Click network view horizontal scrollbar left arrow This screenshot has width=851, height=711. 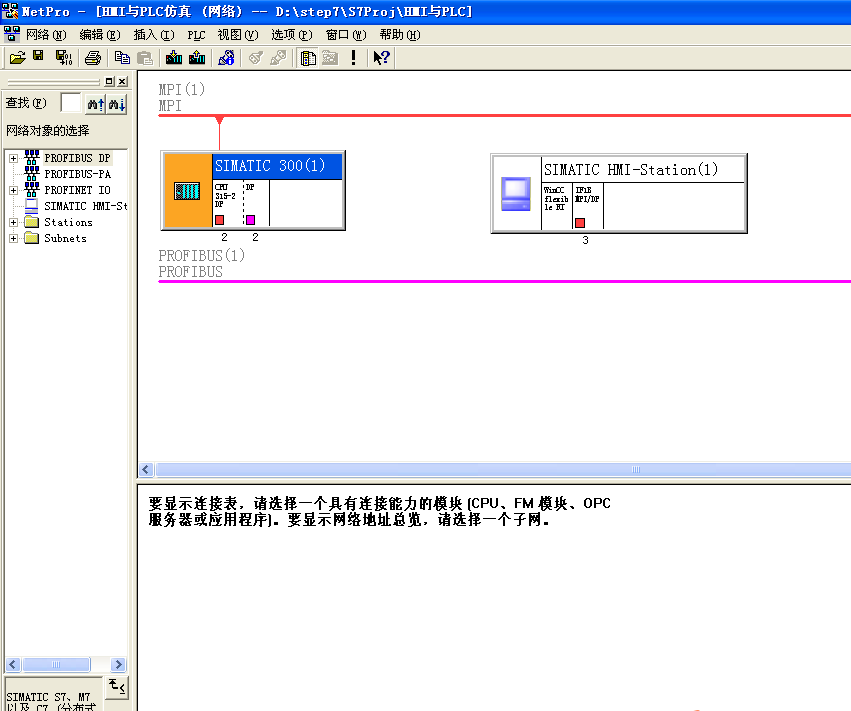(146, 469)
